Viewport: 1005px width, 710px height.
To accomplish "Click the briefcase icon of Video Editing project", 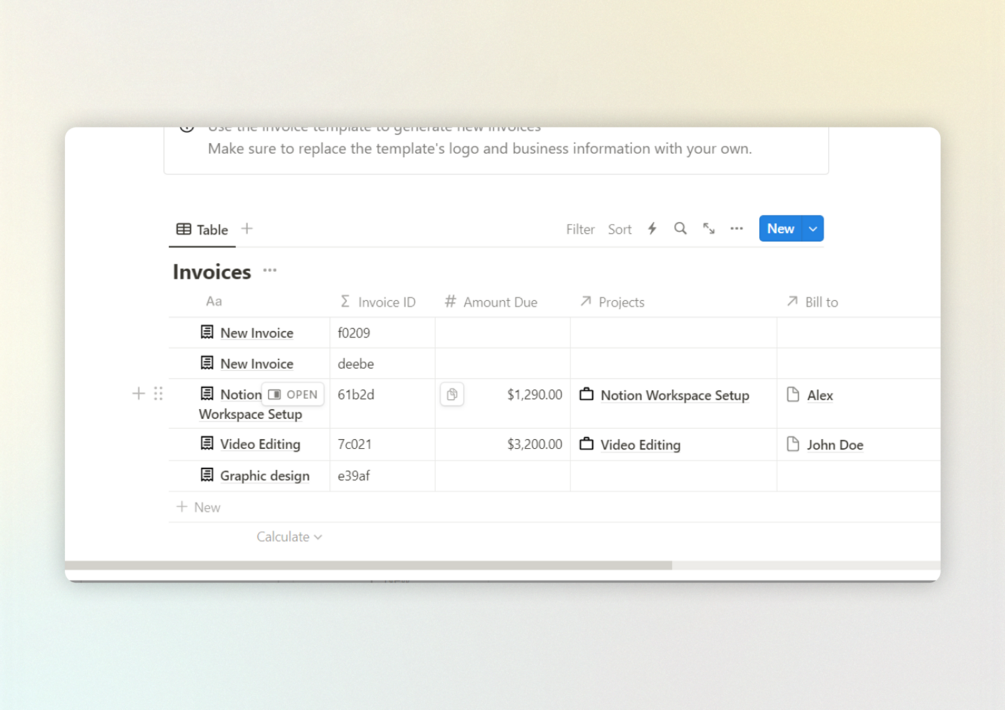I will pyautogui.click(x=586, y=443).
